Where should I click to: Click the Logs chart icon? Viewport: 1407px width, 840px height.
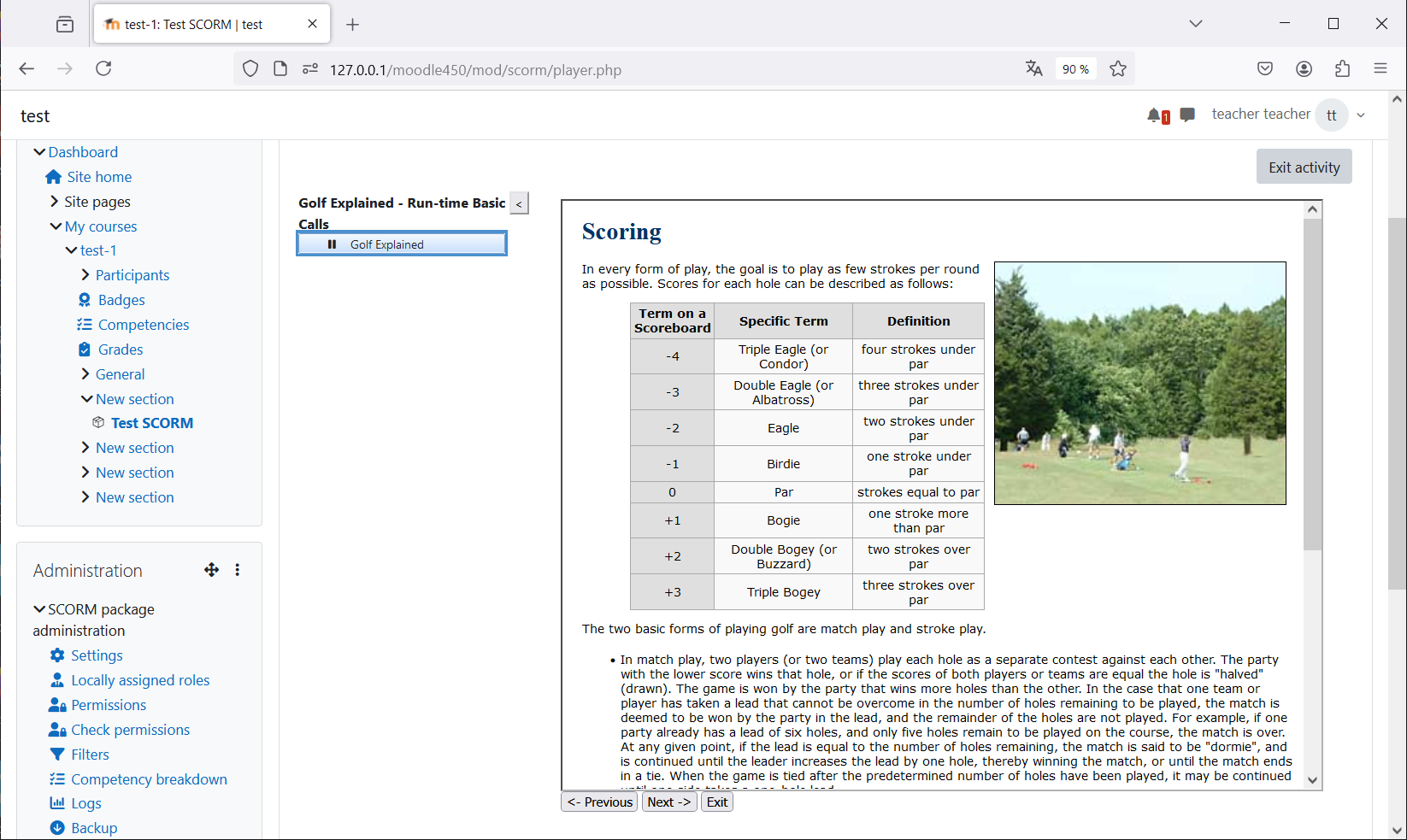(x=57, y=803)
